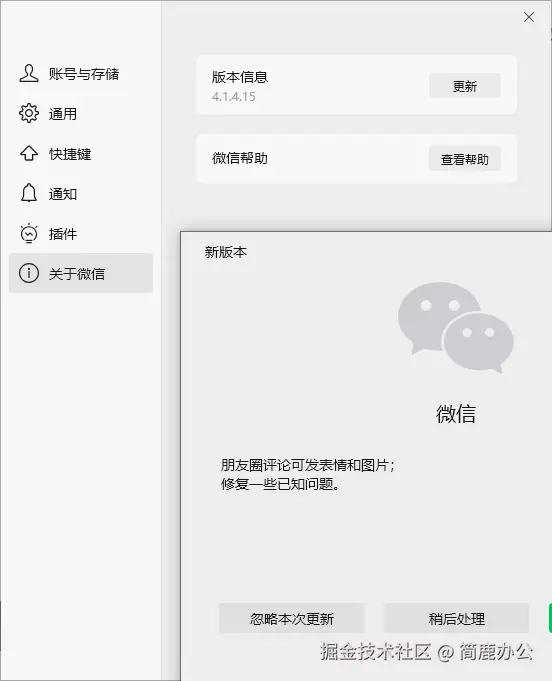
Task: Click the version number 4.1.4.15
Action: pyautogui.click(x=234, y=96)
